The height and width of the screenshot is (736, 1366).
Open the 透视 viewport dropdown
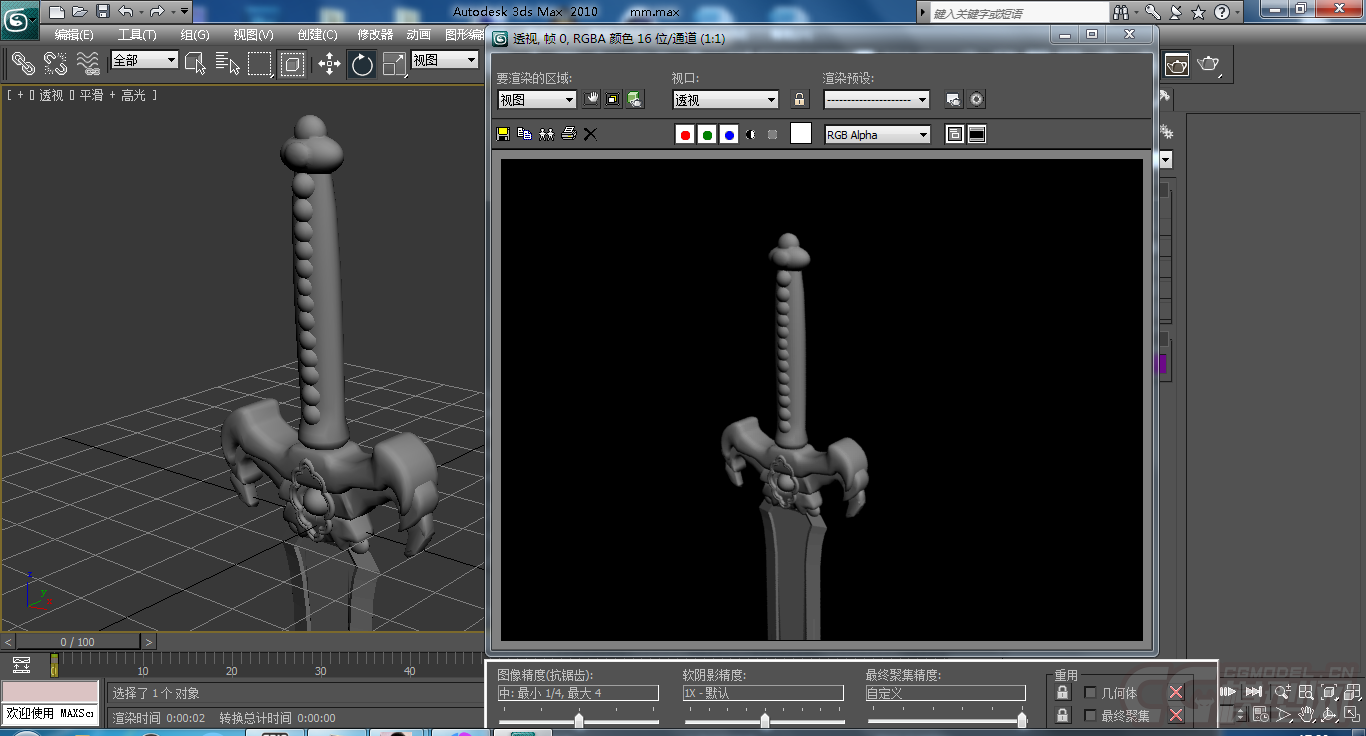pyautogui.click(x=724, y=99)
